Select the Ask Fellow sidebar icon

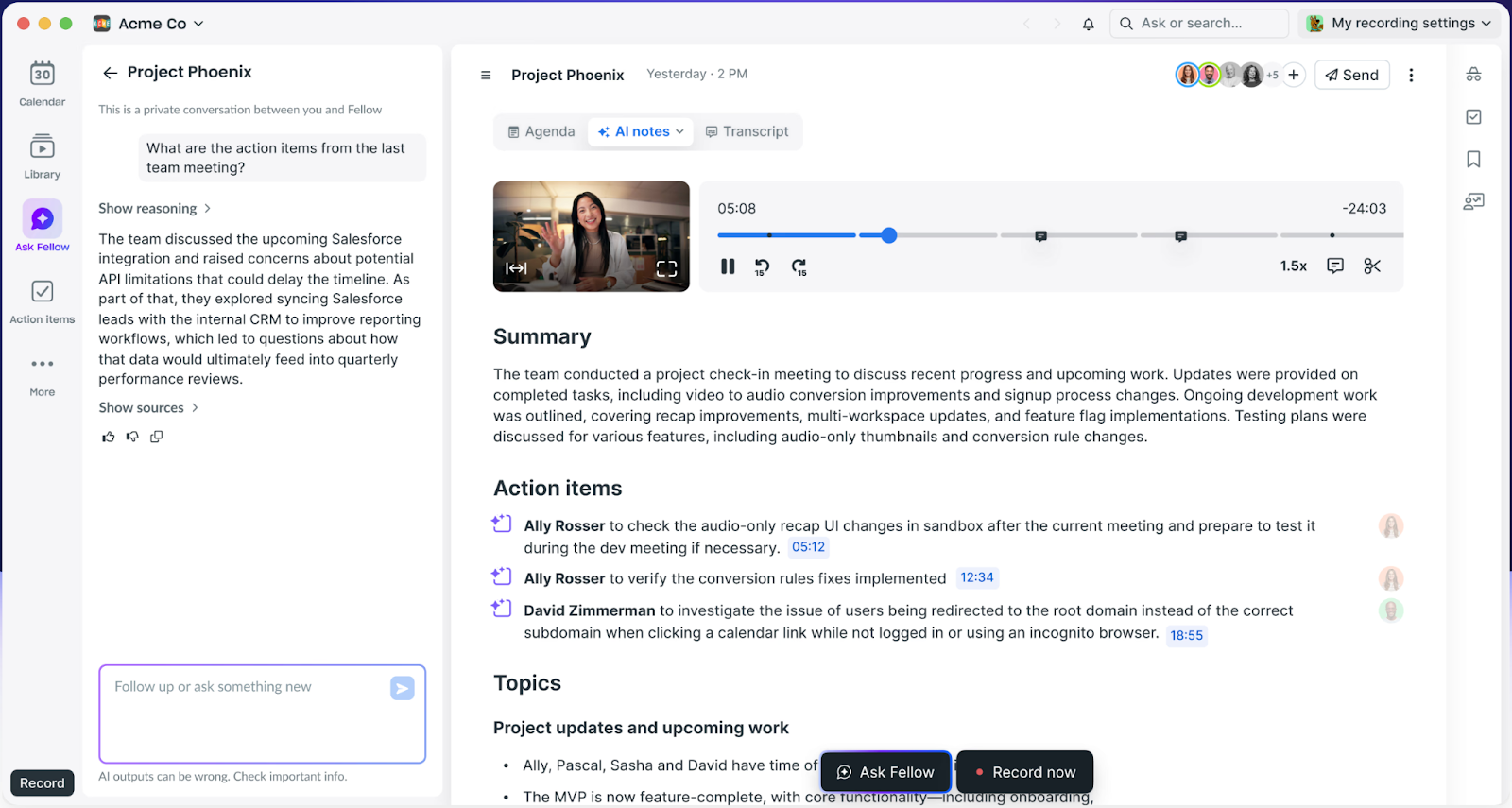pyautogui.click(x=43, y=227)
